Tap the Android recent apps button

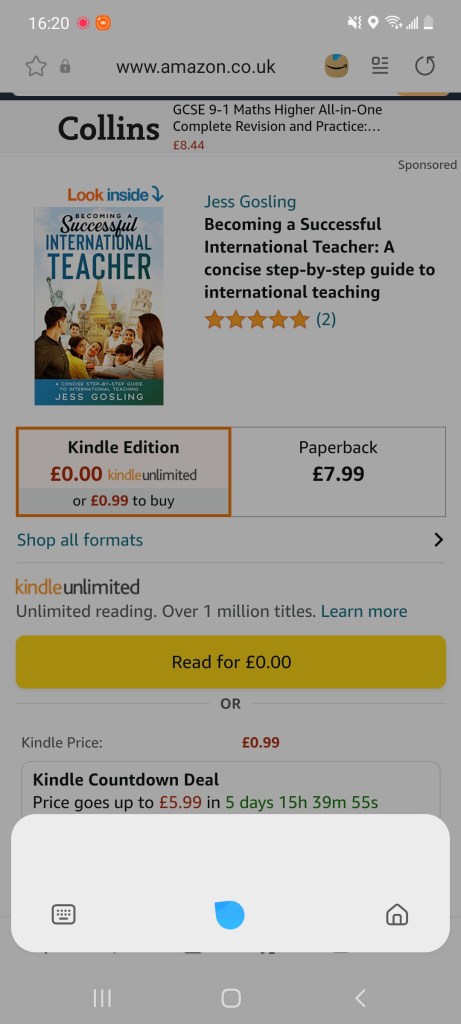click(102, 997)
